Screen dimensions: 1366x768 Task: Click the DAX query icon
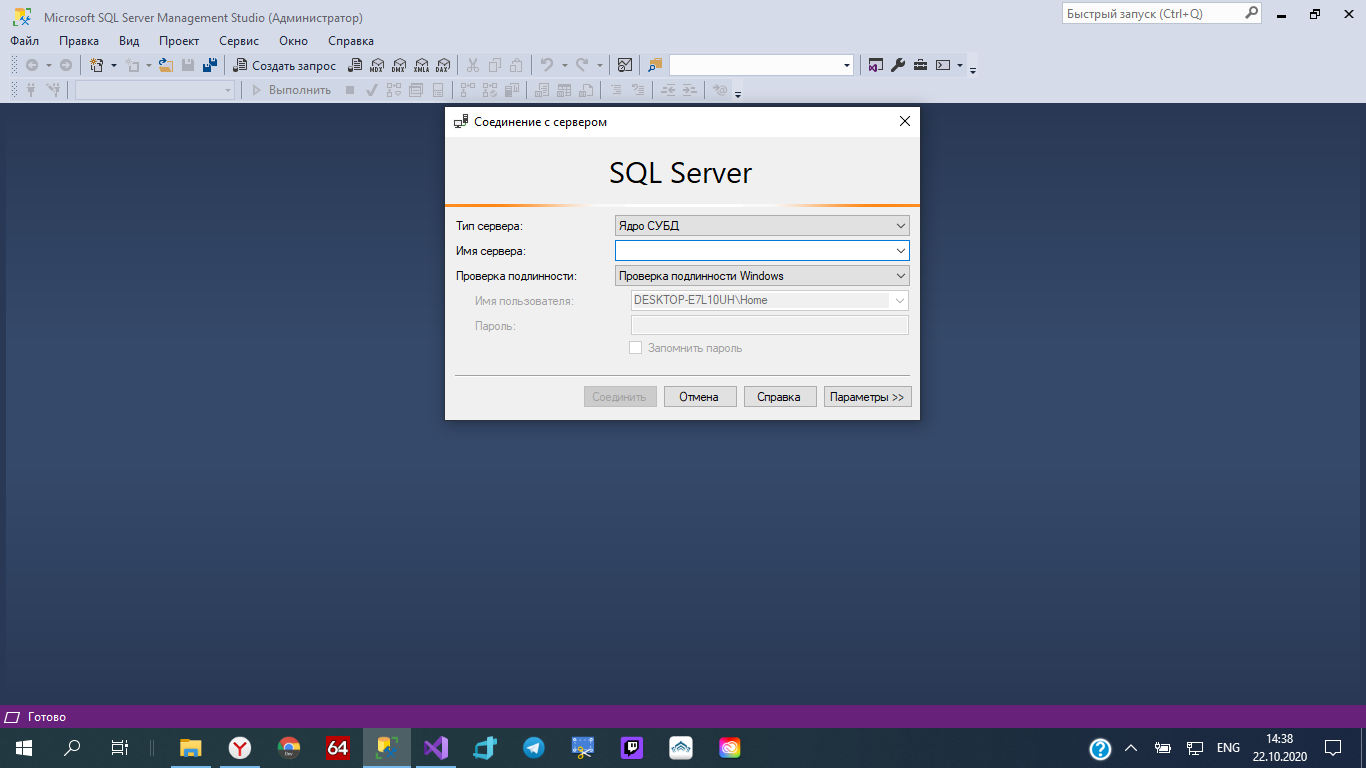pos(443,65)
